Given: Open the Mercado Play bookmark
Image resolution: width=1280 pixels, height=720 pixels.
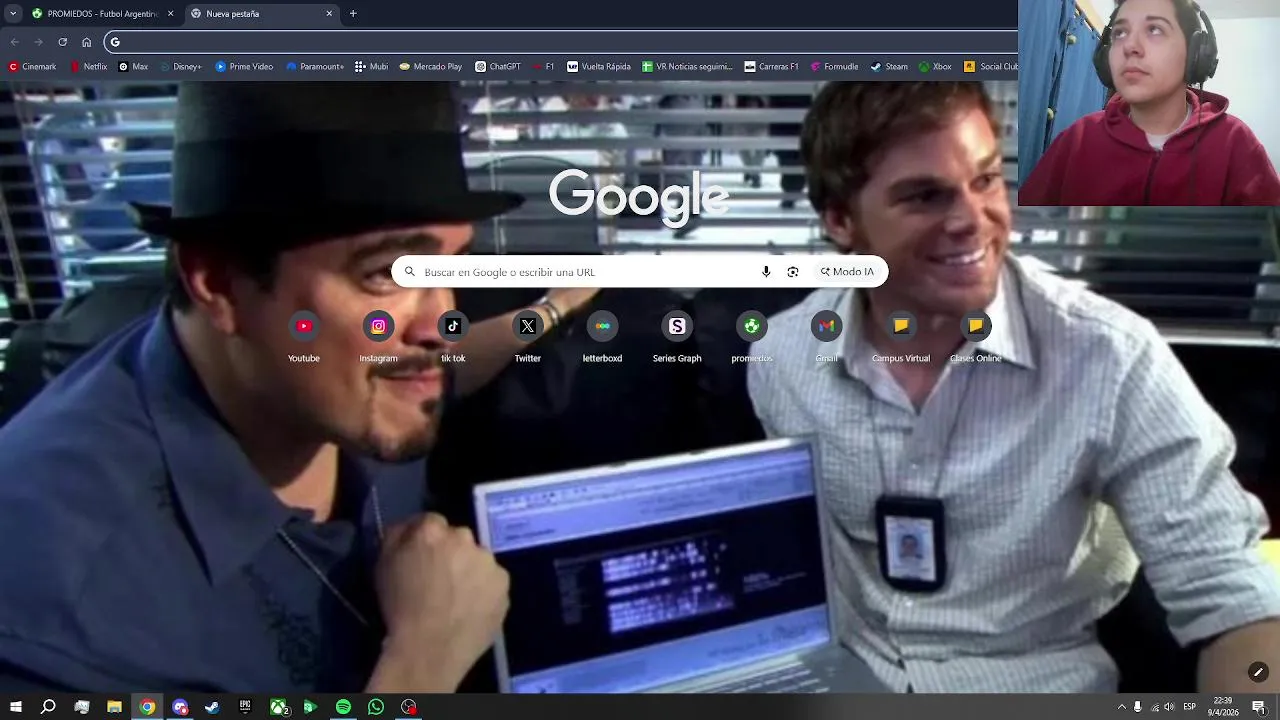Looking at the screenshot, I should pyautogui.click(x=430, y=67).
